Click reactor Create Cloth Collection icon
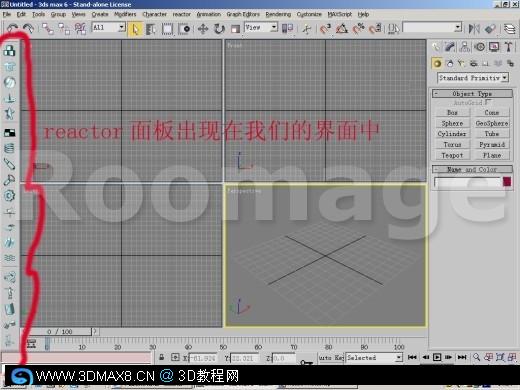Image resolution: width=520 pixels, height=390 pixels. tap(9, 67)
